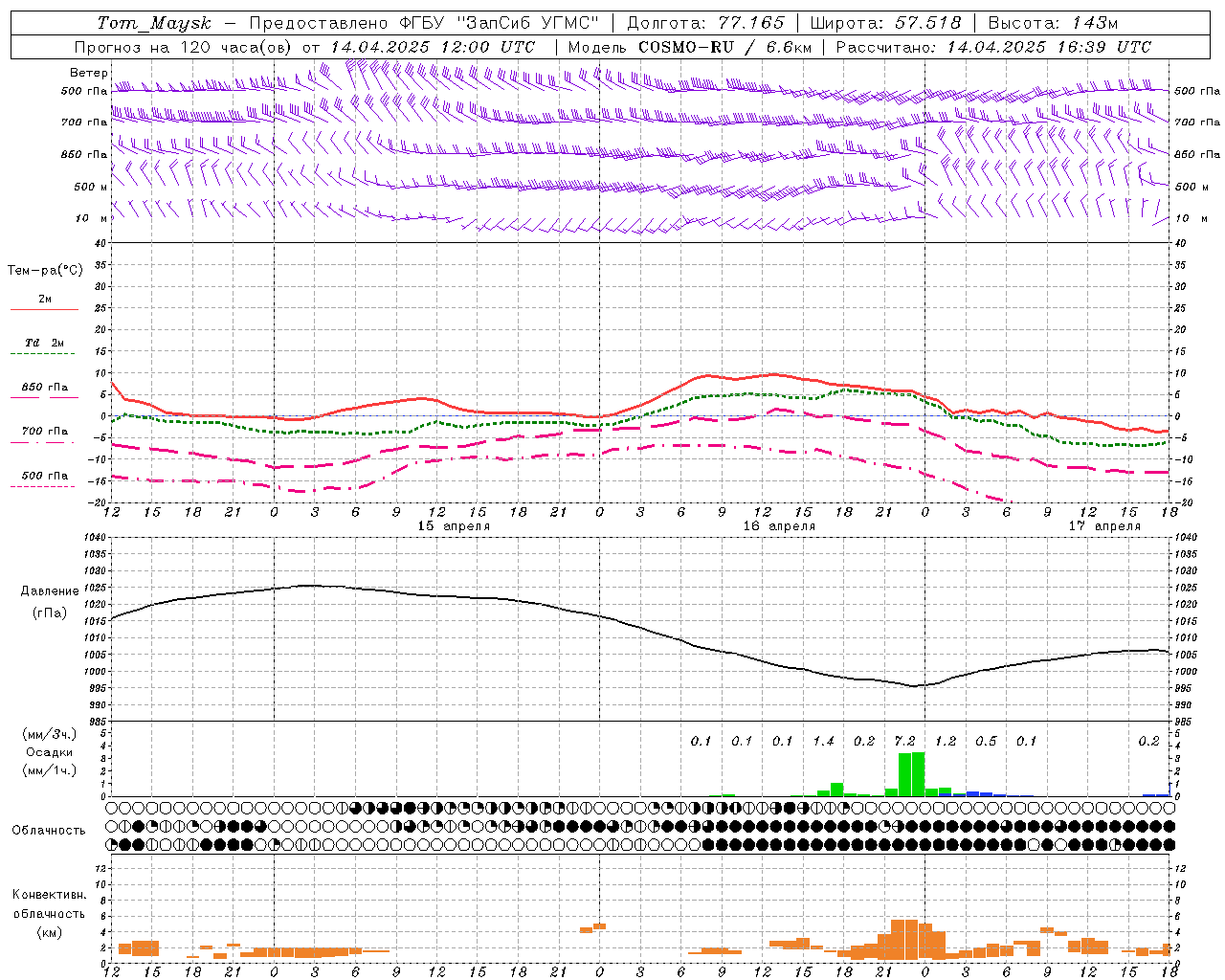Click the black pressure curve at its minimum

[913, 685]
